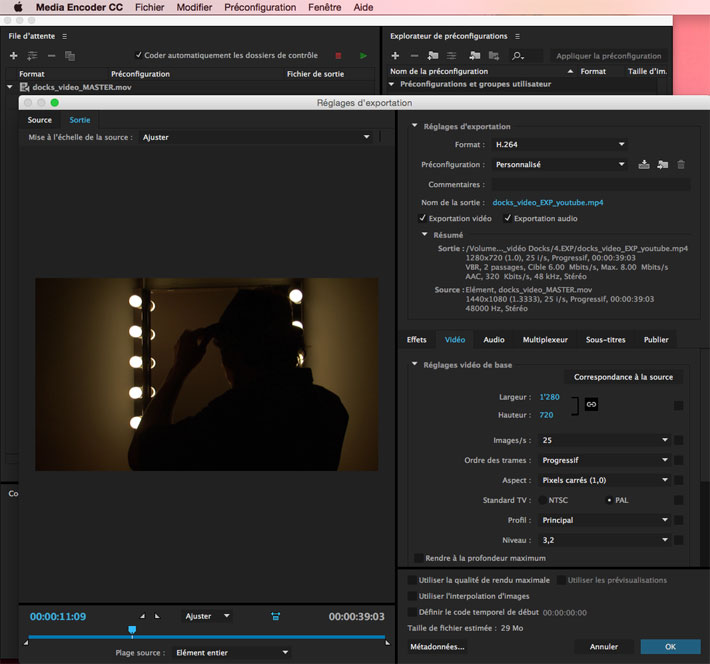Open the Images/s 25 dropdown
Viewport: 710px width, 664px height.
click(x=604, y=440)
